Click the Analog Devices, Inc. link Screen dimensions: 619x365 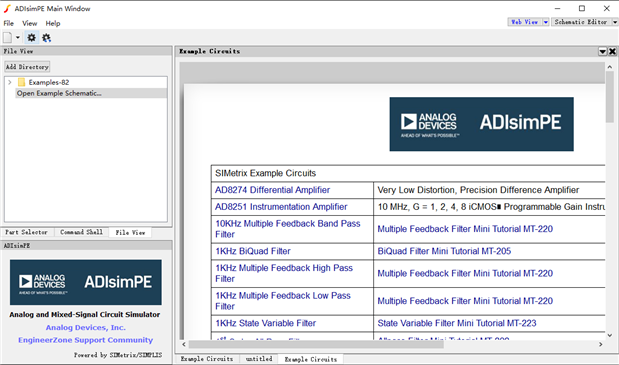click(x=86, y=328)
